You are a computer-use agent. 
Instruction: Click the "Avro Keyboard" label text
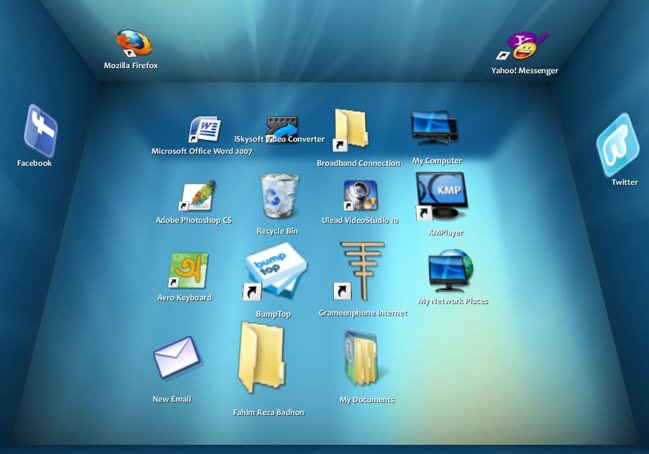184,298
